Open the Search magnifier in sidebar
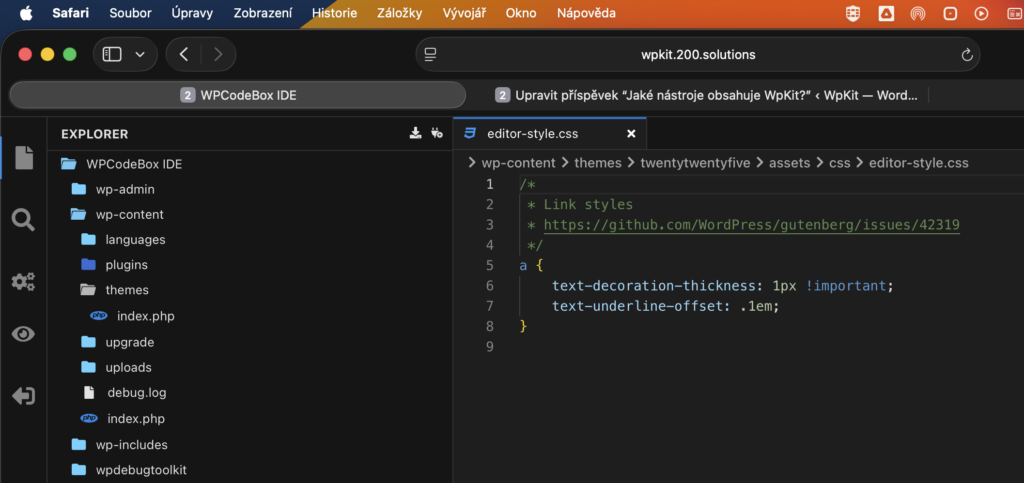 pos(23,220)
